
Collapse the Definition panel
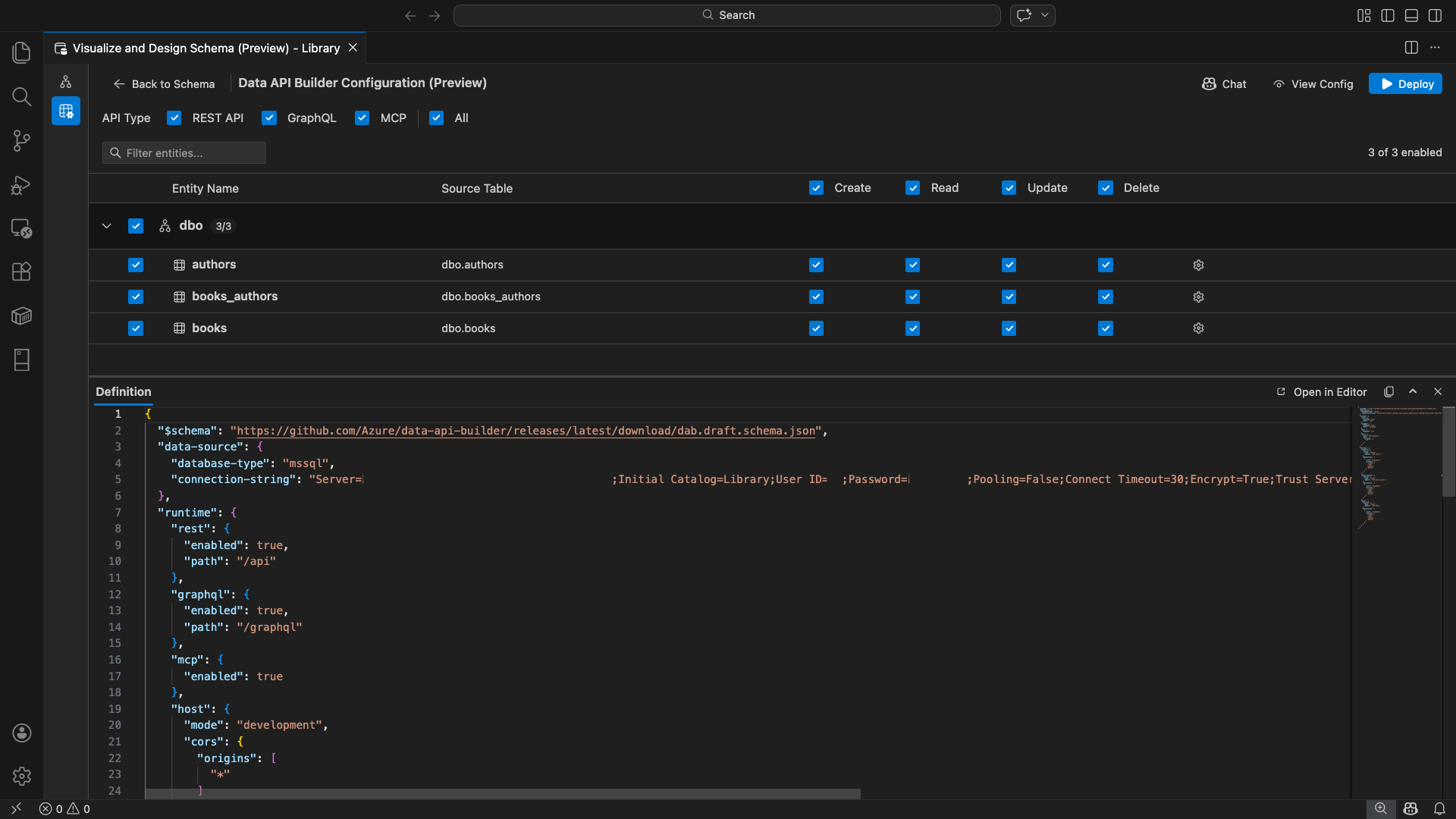tap(1412, 391)
